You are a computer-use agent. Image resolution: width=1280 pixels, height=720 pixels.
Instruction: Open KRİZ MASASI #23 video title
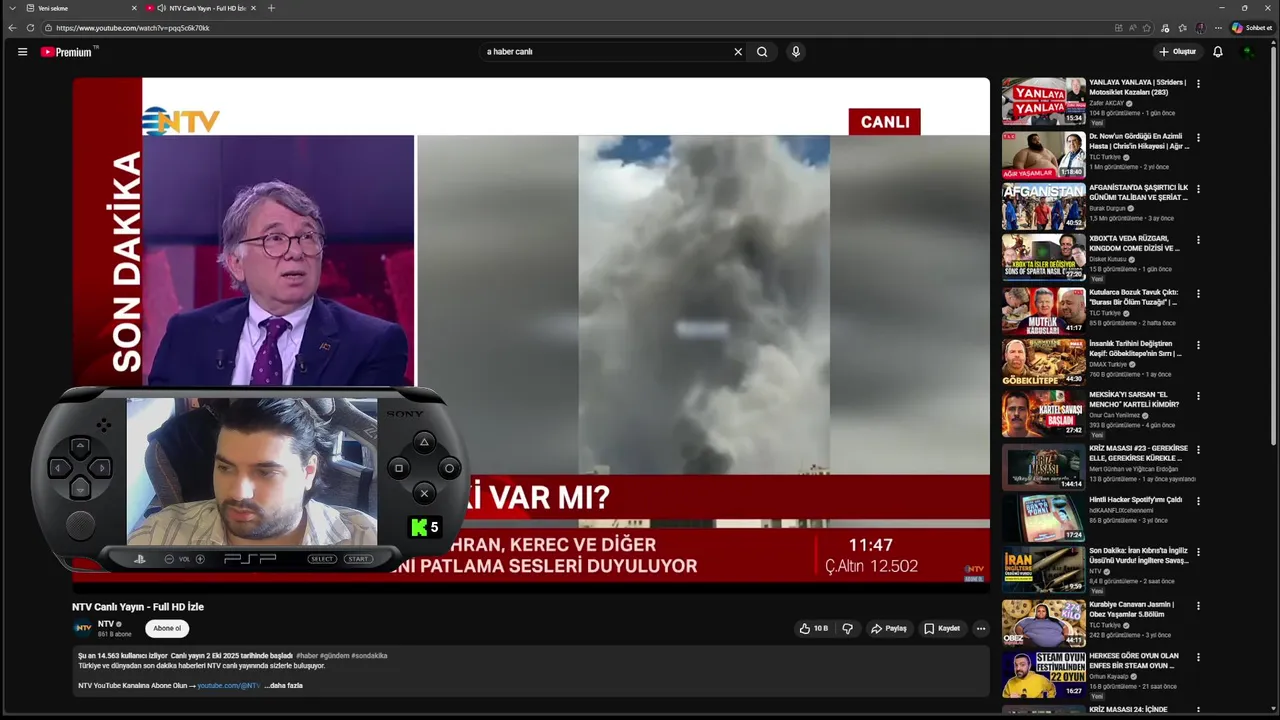click(x=1138, y=453)
